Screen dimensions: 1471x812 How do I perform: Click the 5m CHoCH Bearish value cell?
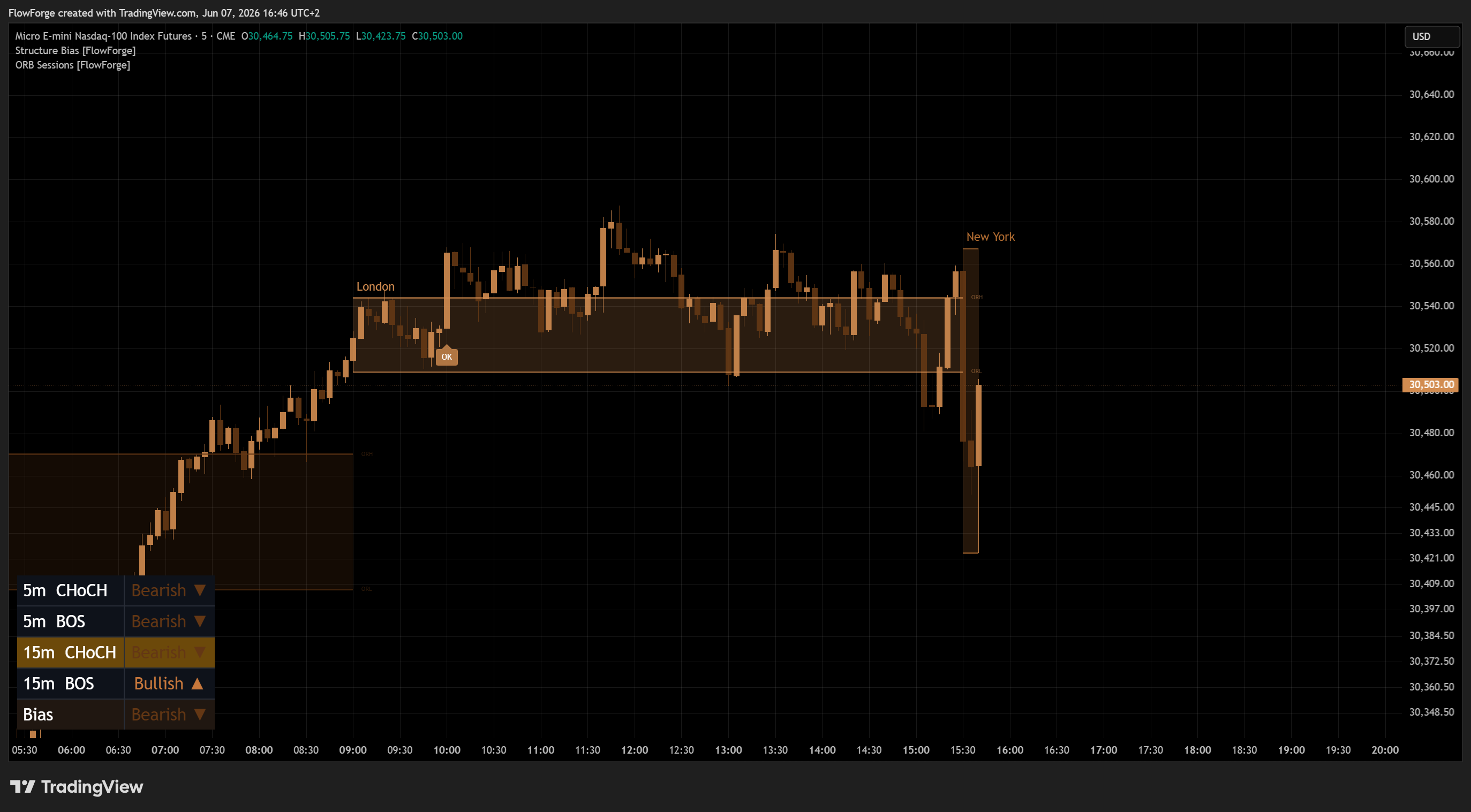(169, 590)
